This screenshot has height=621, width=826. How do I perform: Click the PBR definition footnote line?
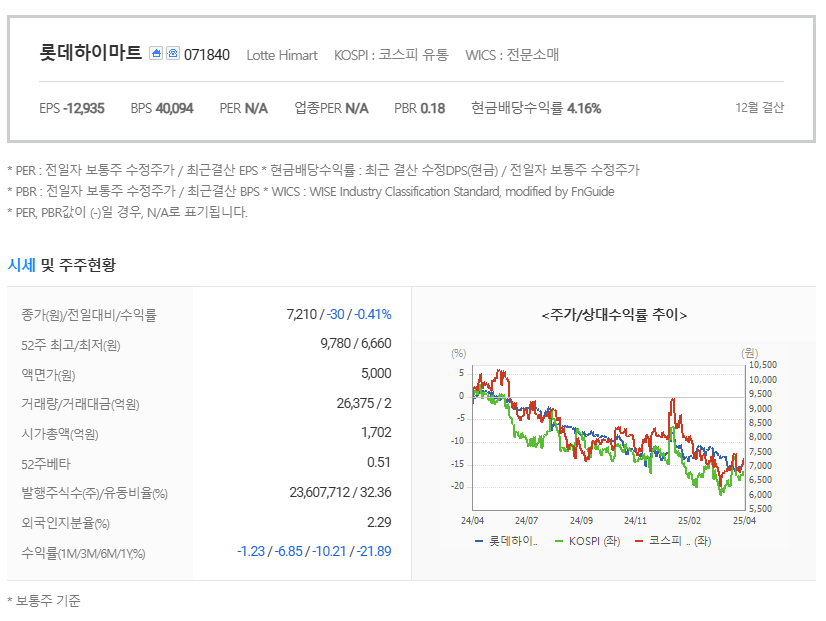(311, 191)
